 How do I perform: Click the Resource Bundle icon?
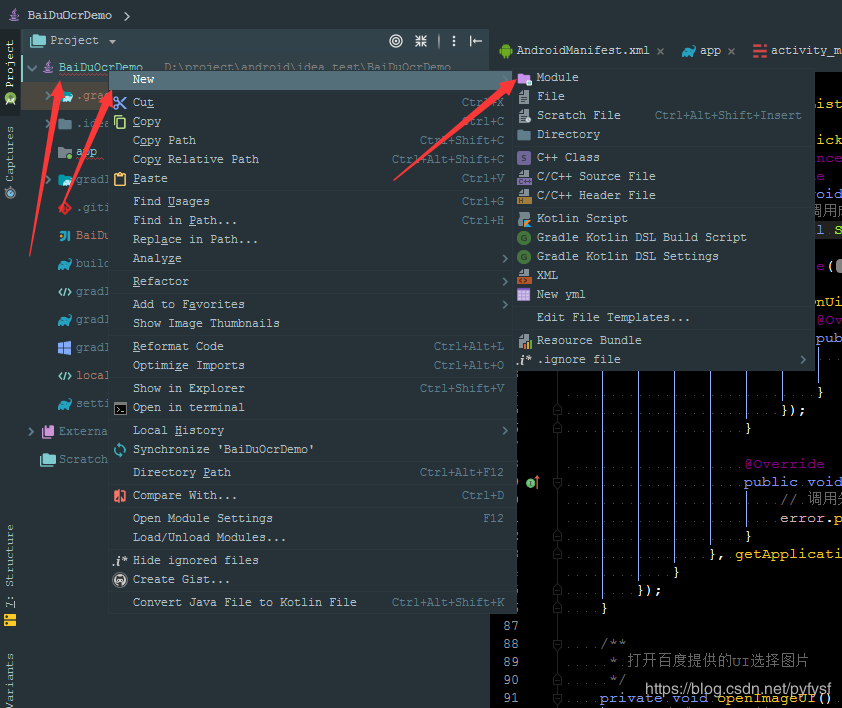pos(525,341)
